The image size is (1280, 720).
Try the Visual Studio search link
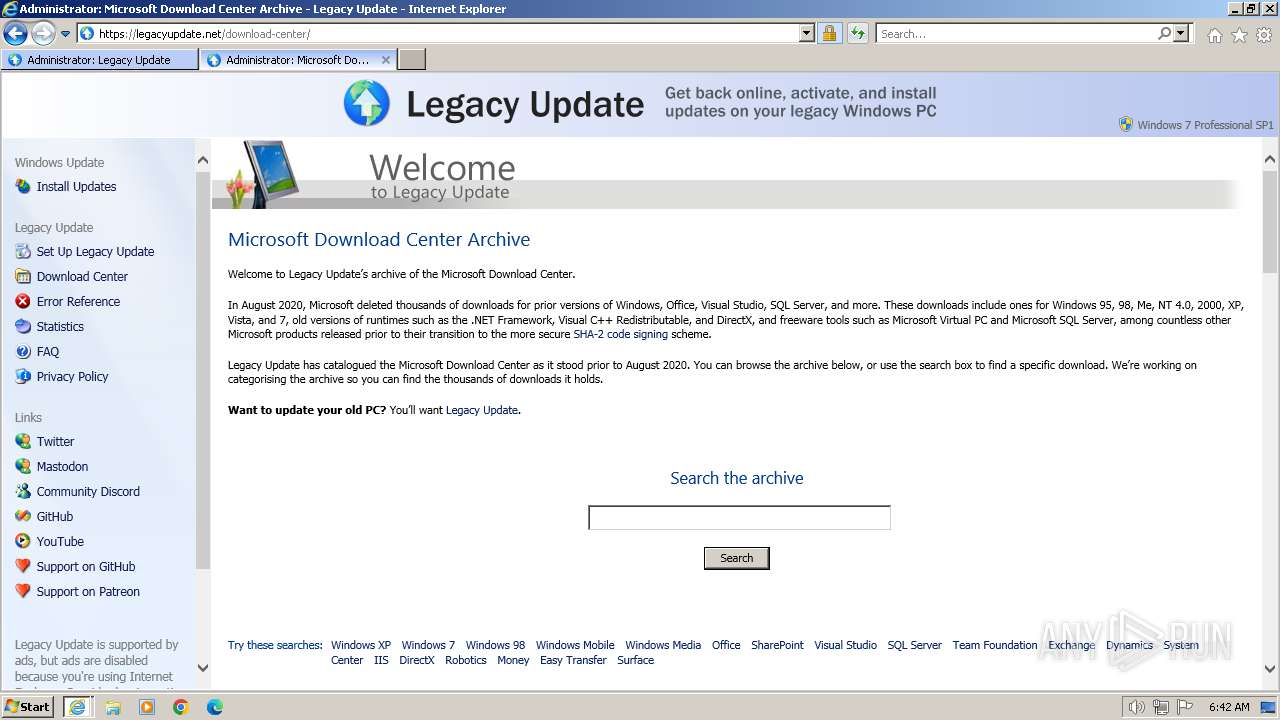click(x=845, y=645)
